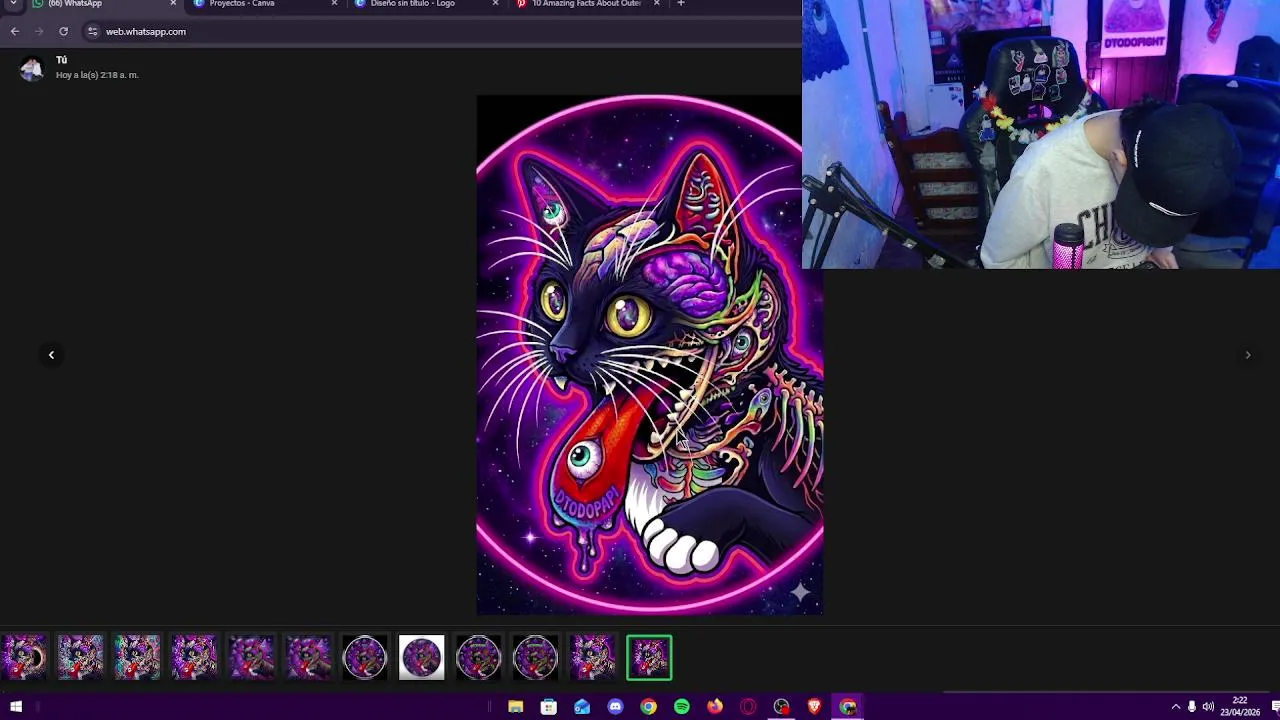Open File Explorer from the taskbar

tap(515, 707)
